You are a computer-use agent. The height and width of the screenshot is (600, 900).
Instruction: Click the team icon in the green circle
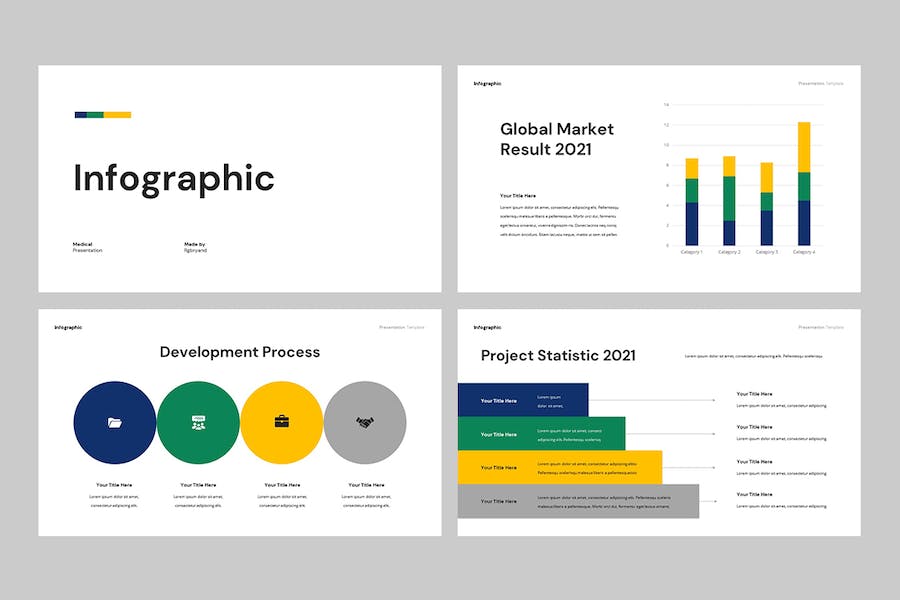198,423
